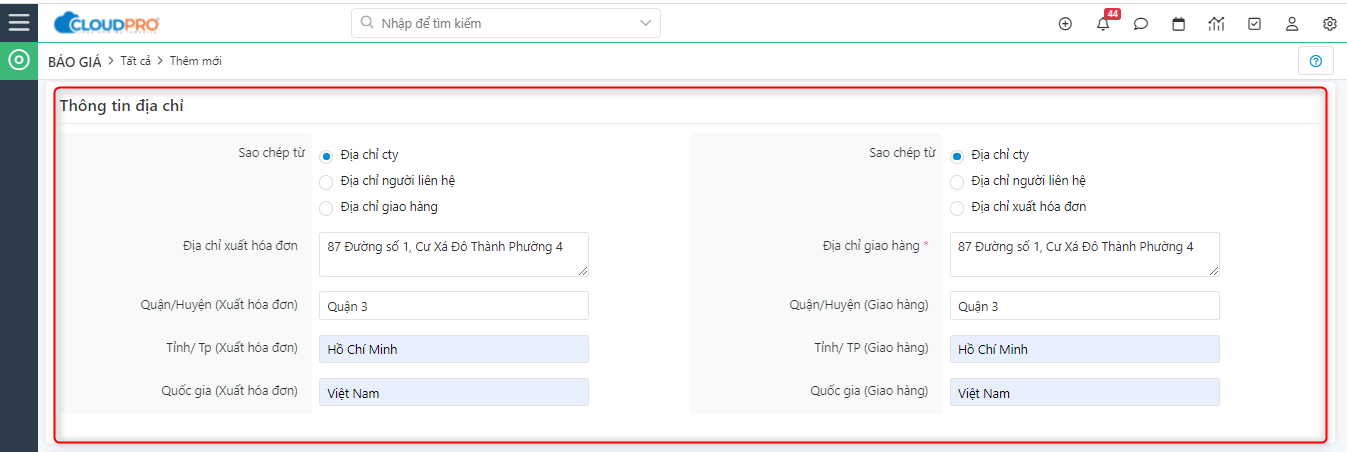Open the hamburger main menu
The width and height of the screenshot is (1347, 452).
[18, 21]
